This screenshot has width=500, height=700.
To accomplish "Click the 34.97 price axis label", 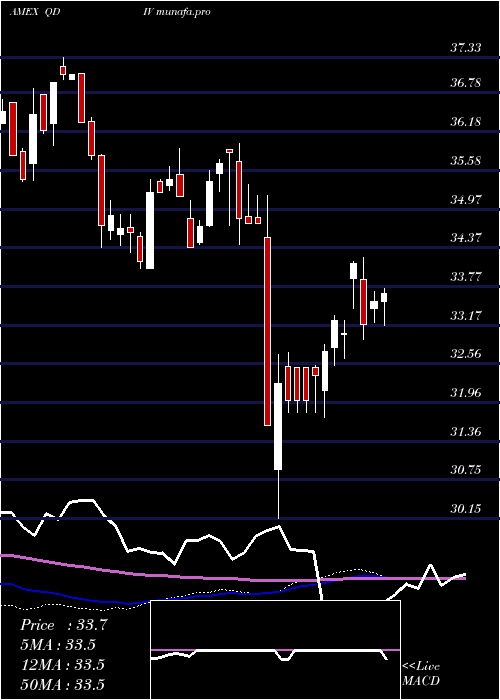I will point(466,199).
